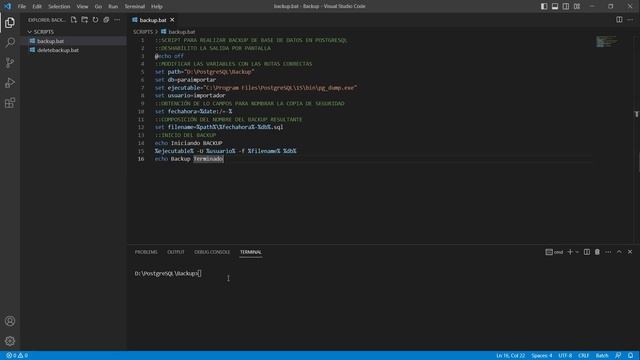Screen dimensions: 640x360
Task: Change line endings via CRLF
Action: [x=583, y=356]
